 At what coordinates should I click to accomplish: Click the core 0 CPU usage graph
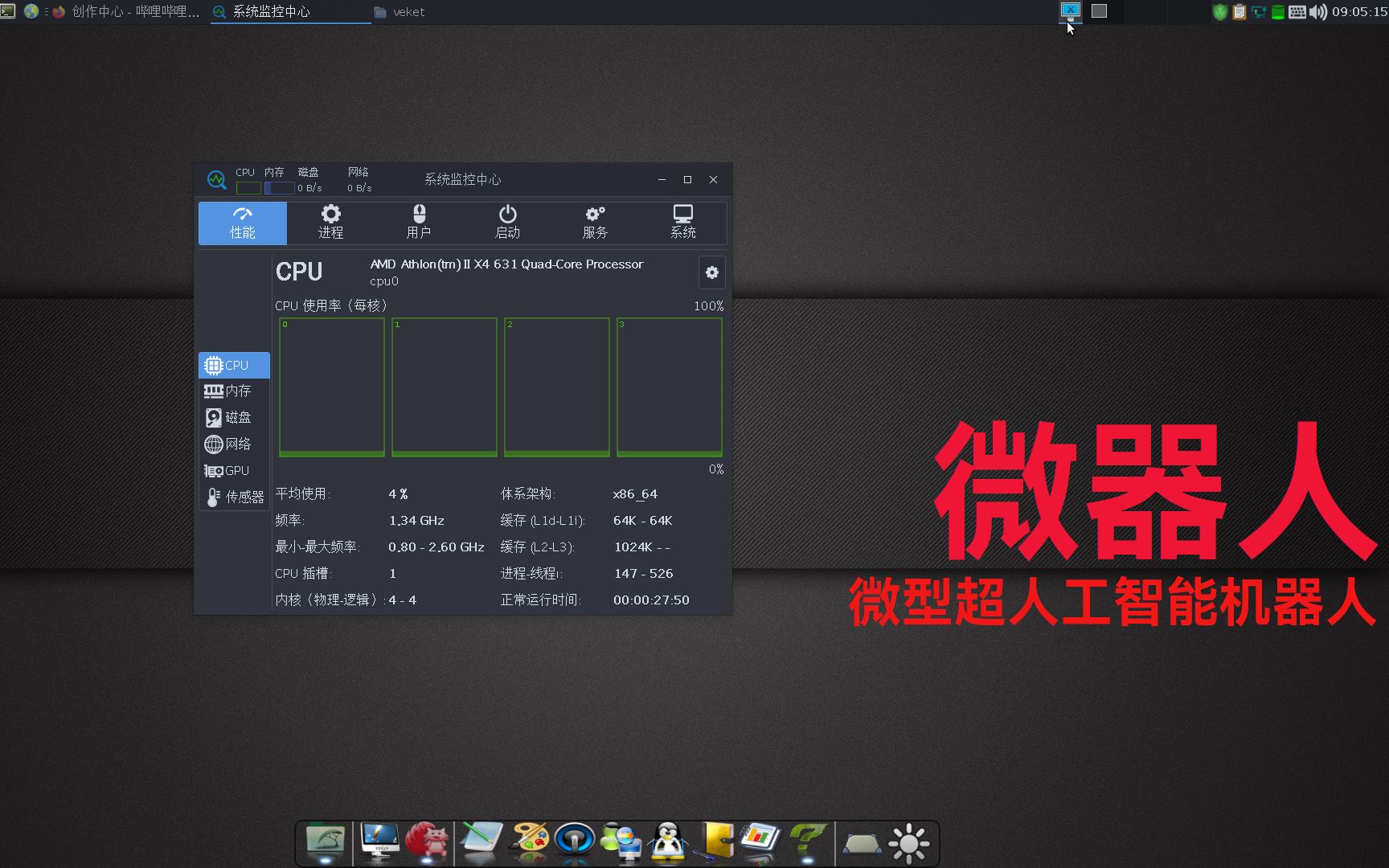[x=330, y=386]
